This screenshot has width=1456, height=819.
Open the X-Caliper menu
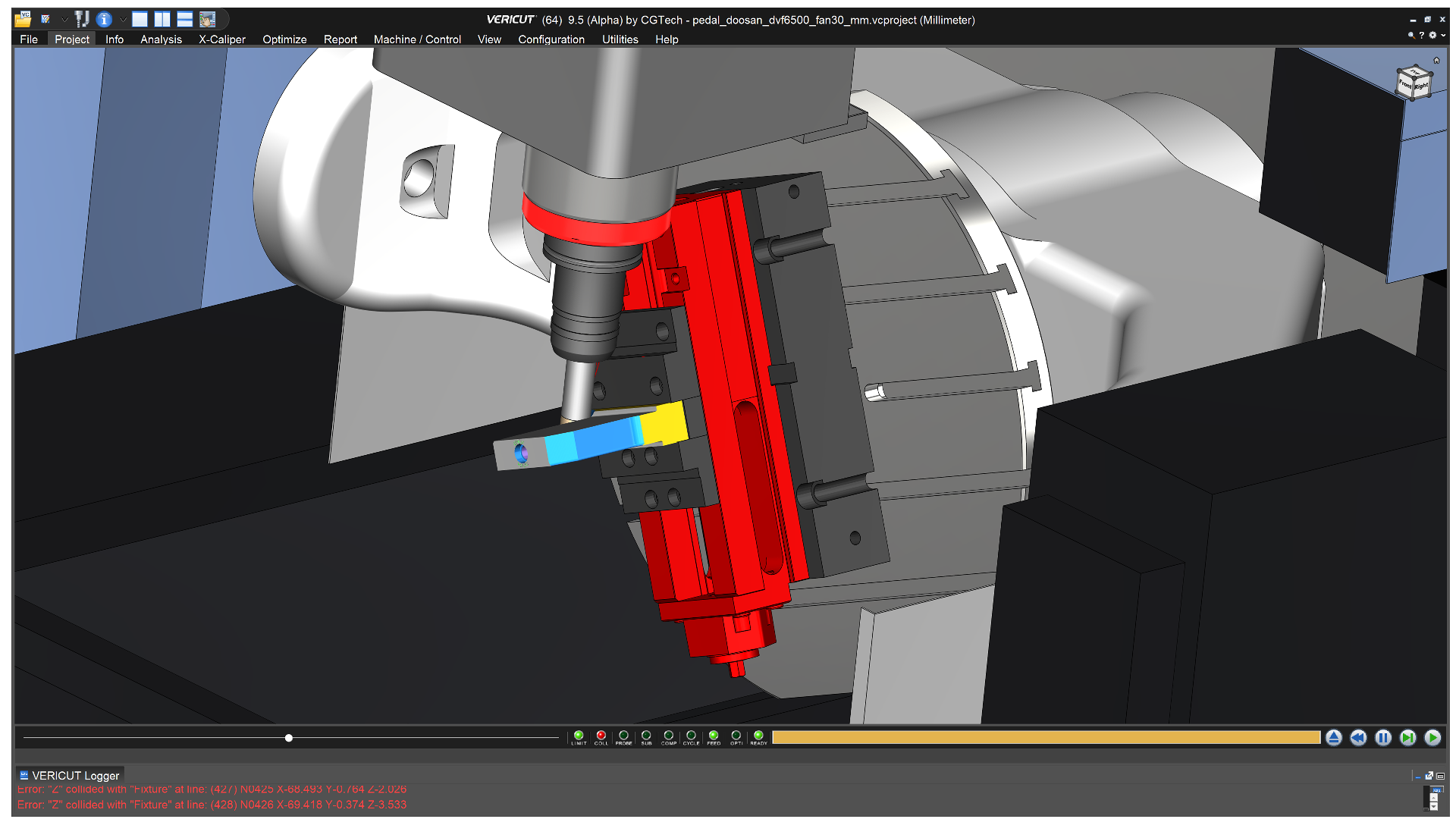222,39
